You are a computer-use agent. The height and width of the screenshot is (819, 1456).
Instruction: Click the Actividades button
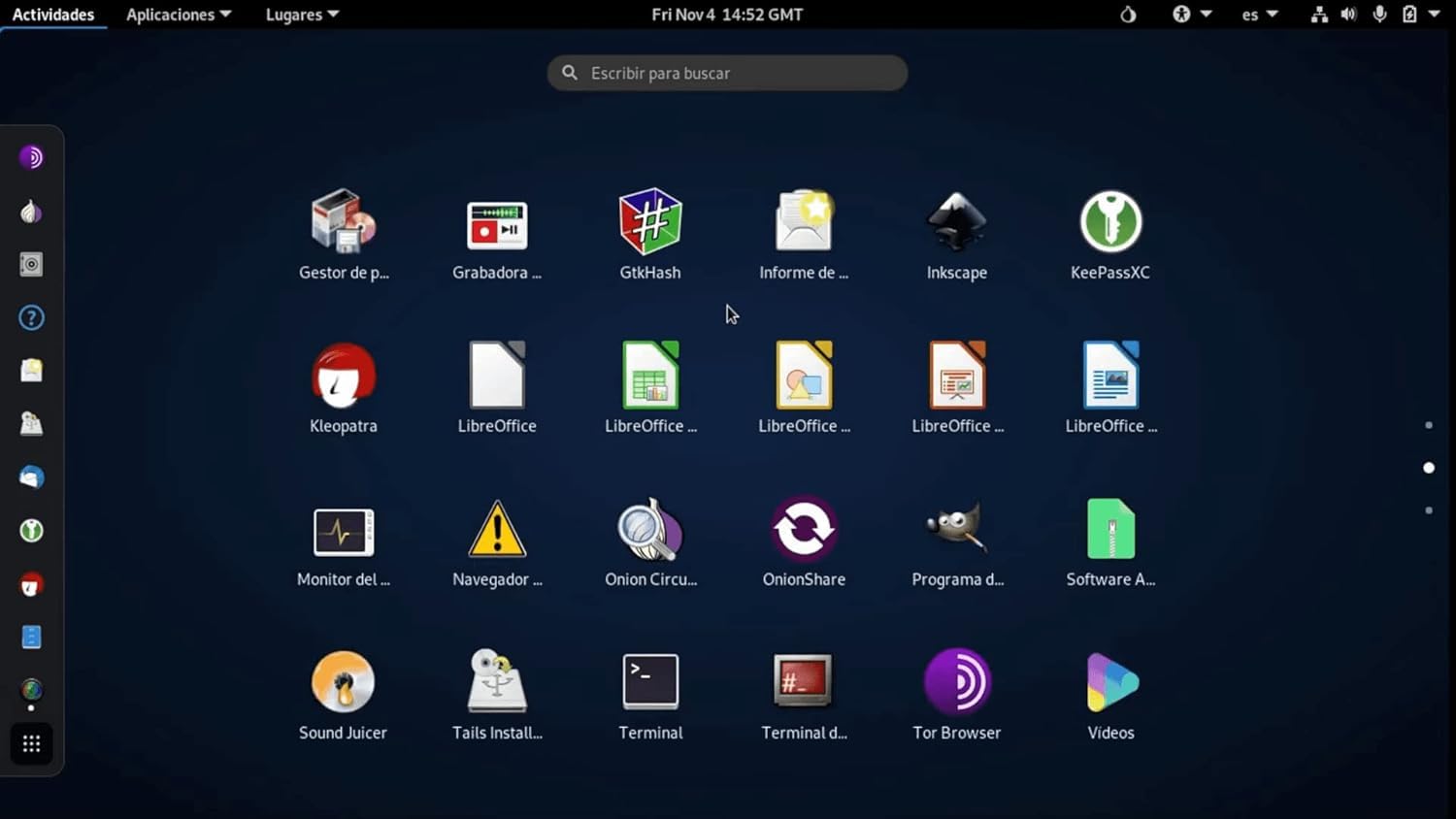[53, 15]
